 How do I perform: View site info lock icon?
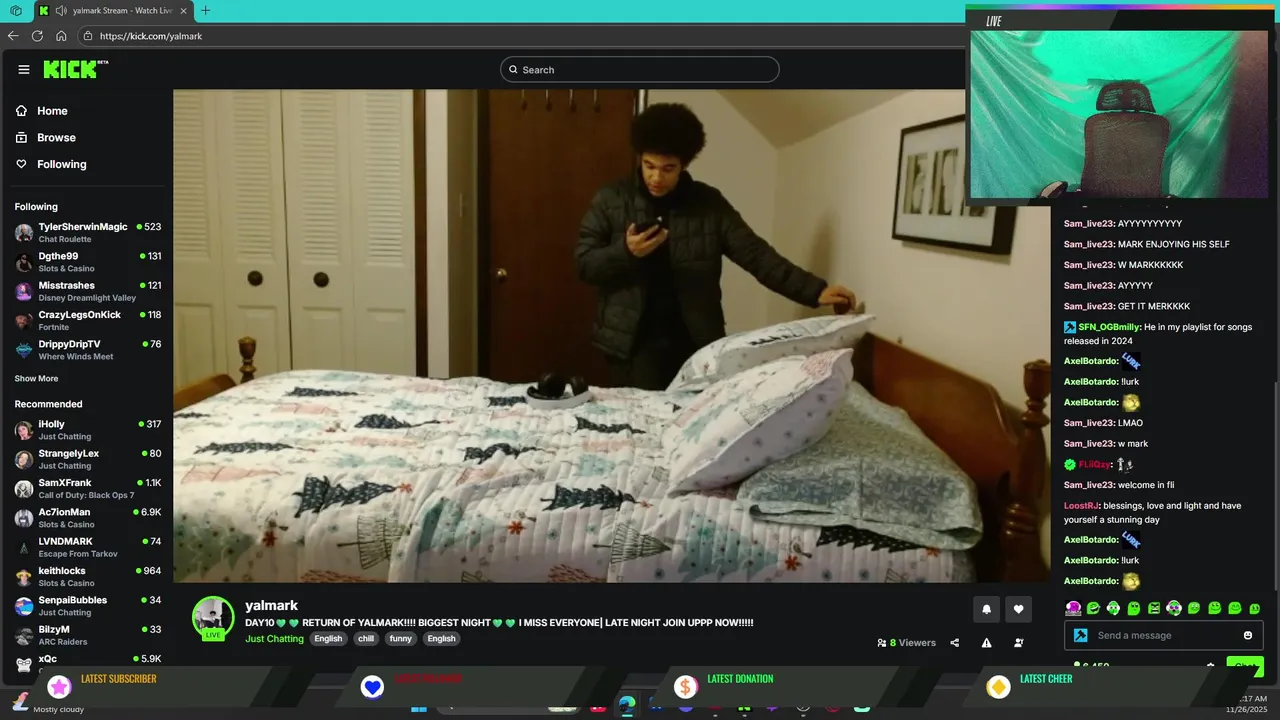click(89, 36)
